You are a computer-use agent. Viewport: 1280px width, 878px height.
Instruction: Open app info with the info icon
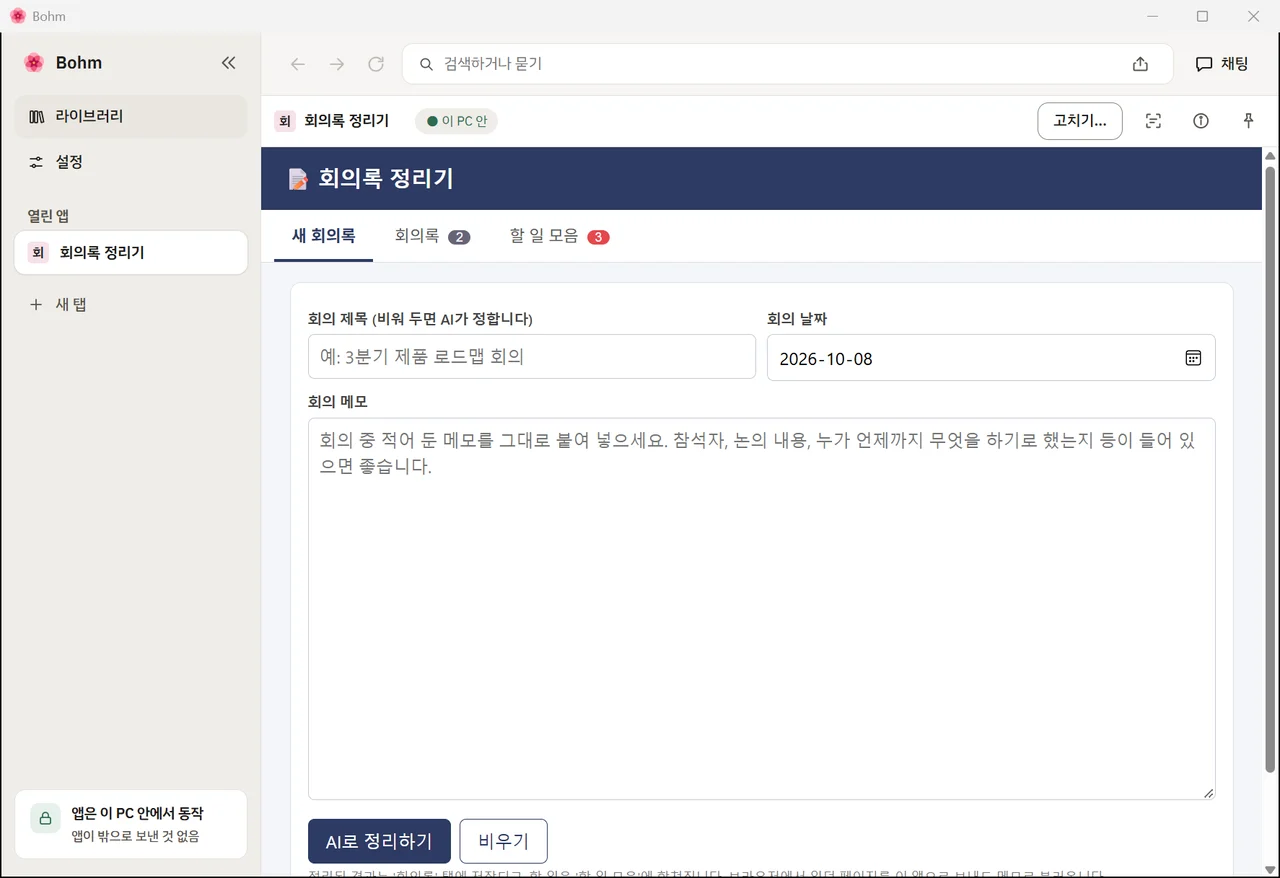(1201, 121)
